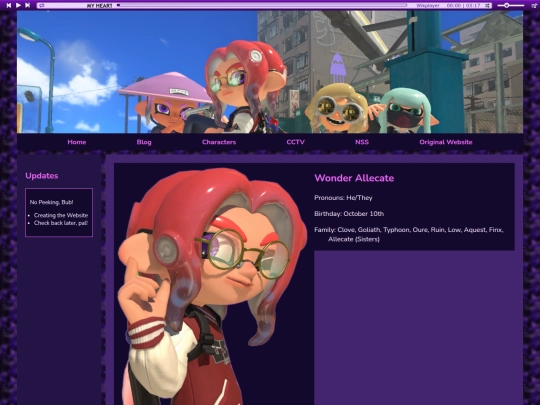The image size is (540, 405).
Task: Click the Wonder Allecate character portrait
Action: pos(213,286)
